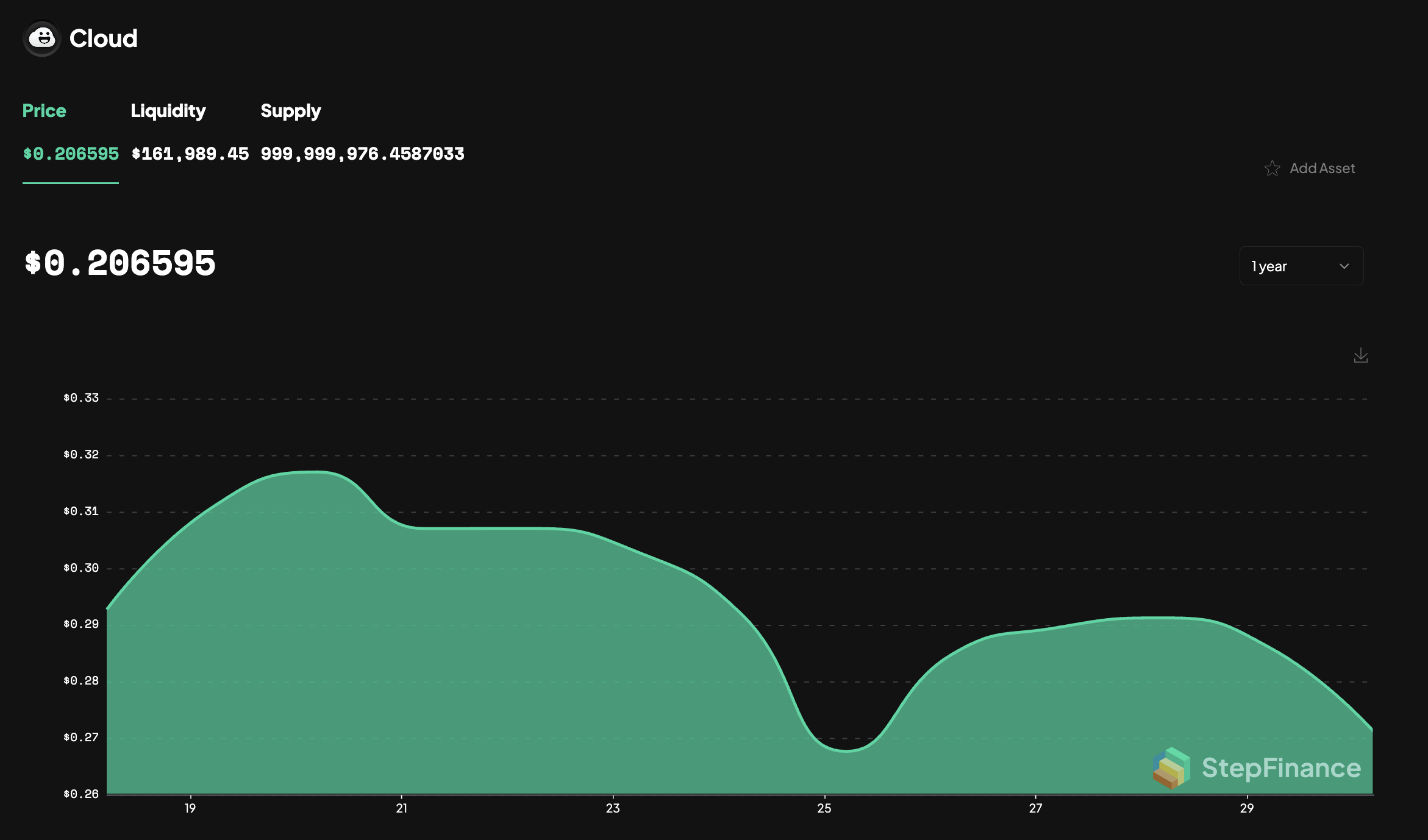Click the large $0.206595 price heading
Screen dimensions: 1428x840
[x=120, y=263]
